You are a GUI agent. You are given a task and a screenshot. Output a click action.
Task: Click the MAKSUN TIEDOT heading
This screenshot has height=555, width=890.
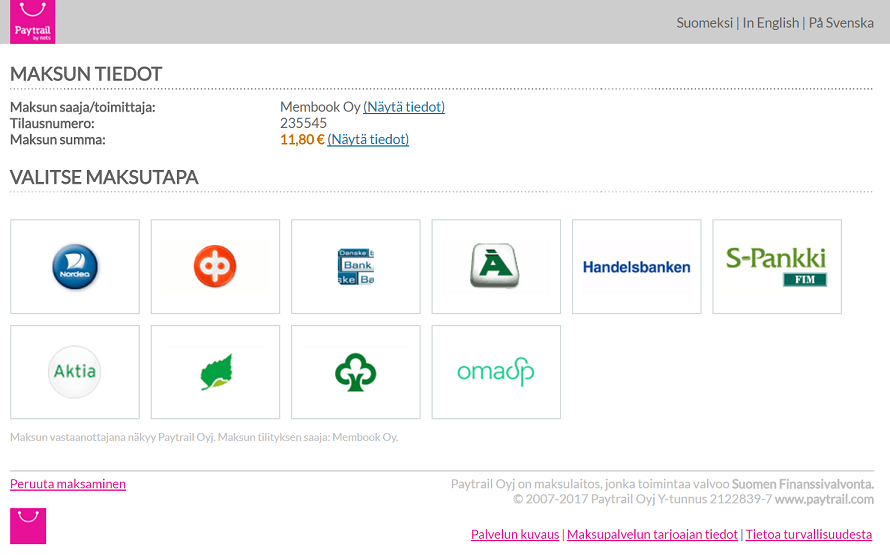[x=86, y=74]
